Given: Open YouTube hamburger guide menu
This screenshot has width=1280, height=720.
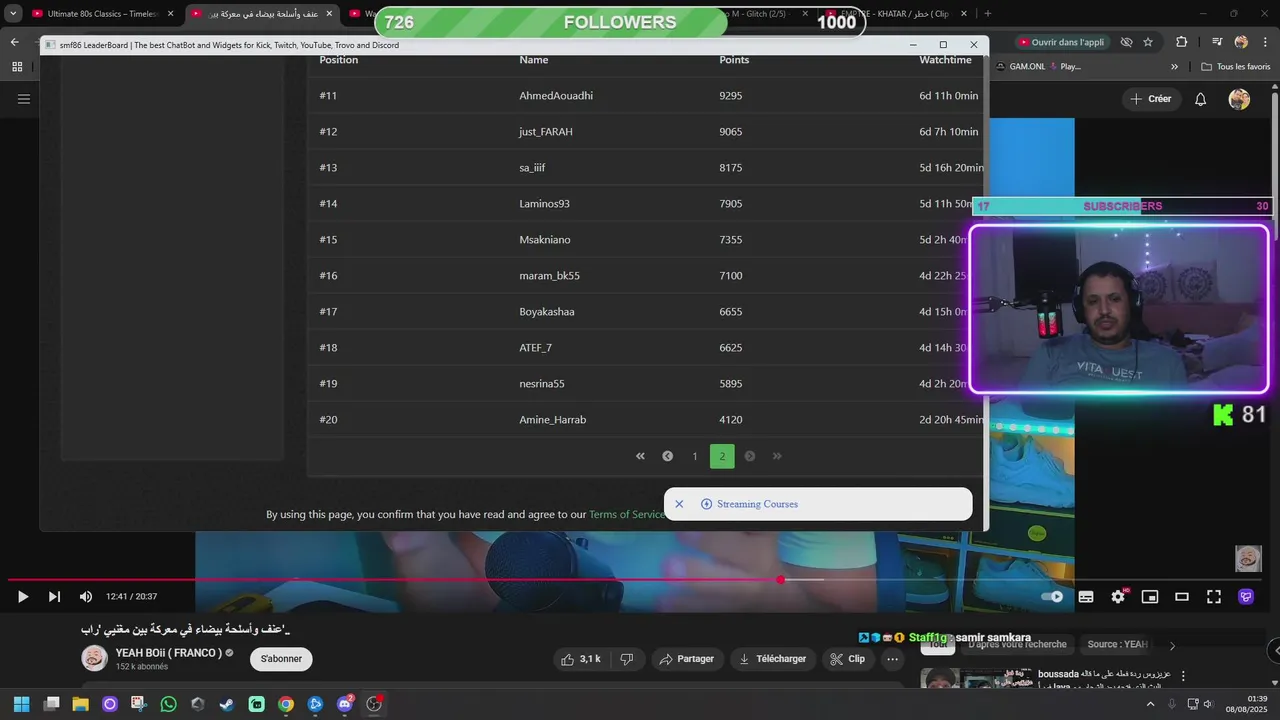Looking at the screenshot, I should tap(24, 99).
